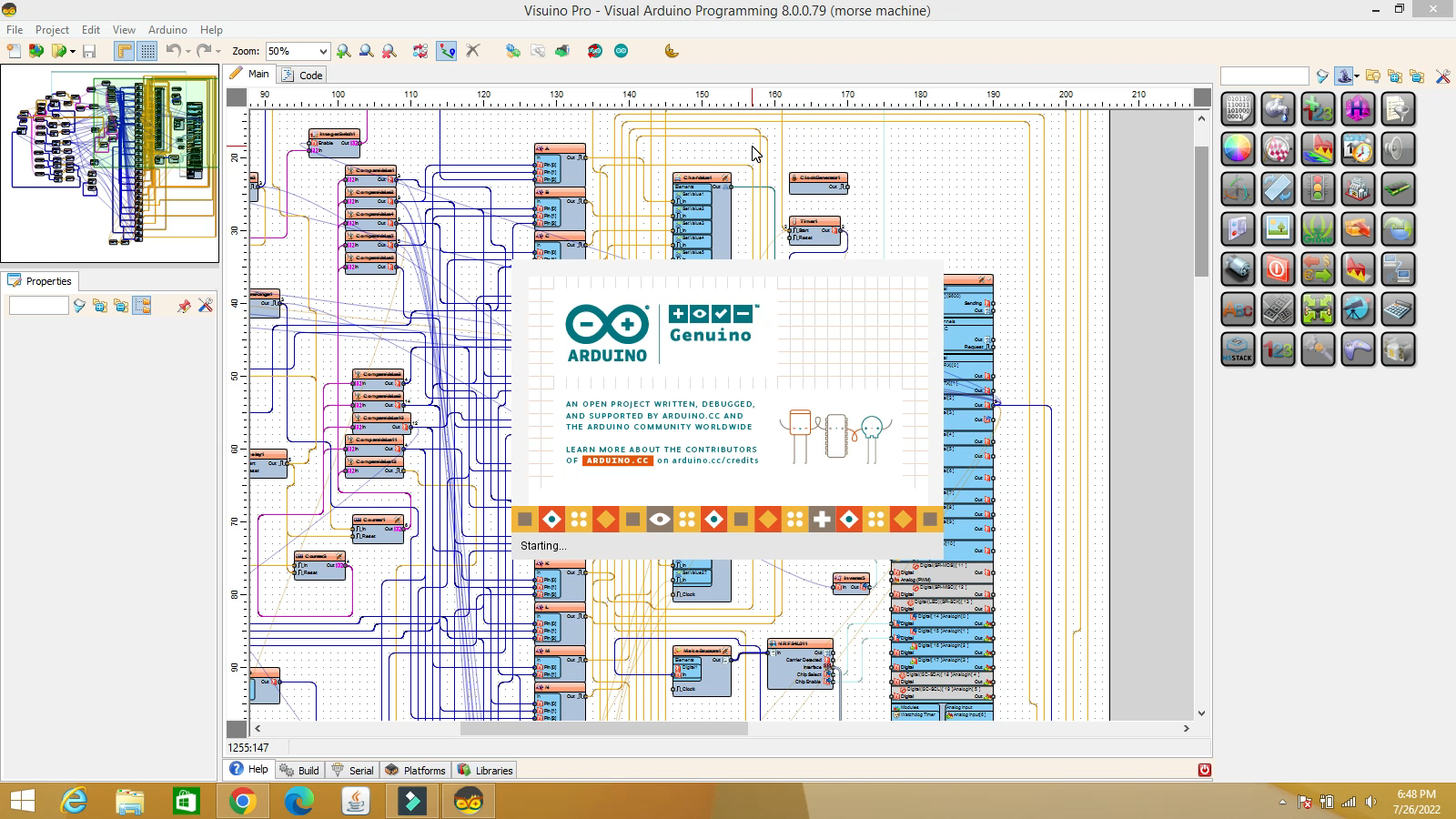The height and width of the screenshot is (819, 1456).
Task: Open the Arduino menu
Action: (x=167, y=29)
